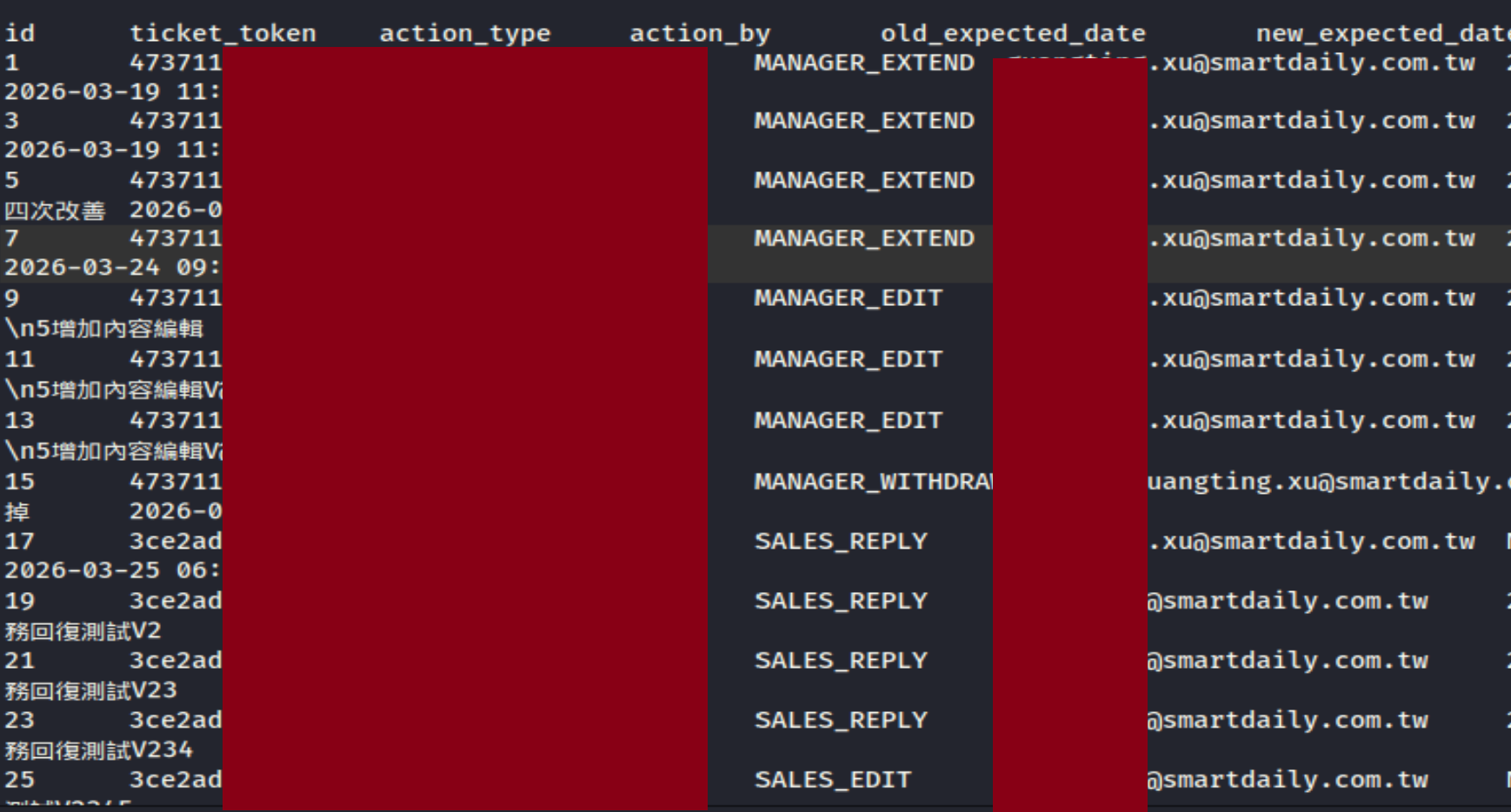Image resolution: width=1511 pixels, height=812 pixels.
Task: Click the action_by column header
Action: (x=700, y=34)
